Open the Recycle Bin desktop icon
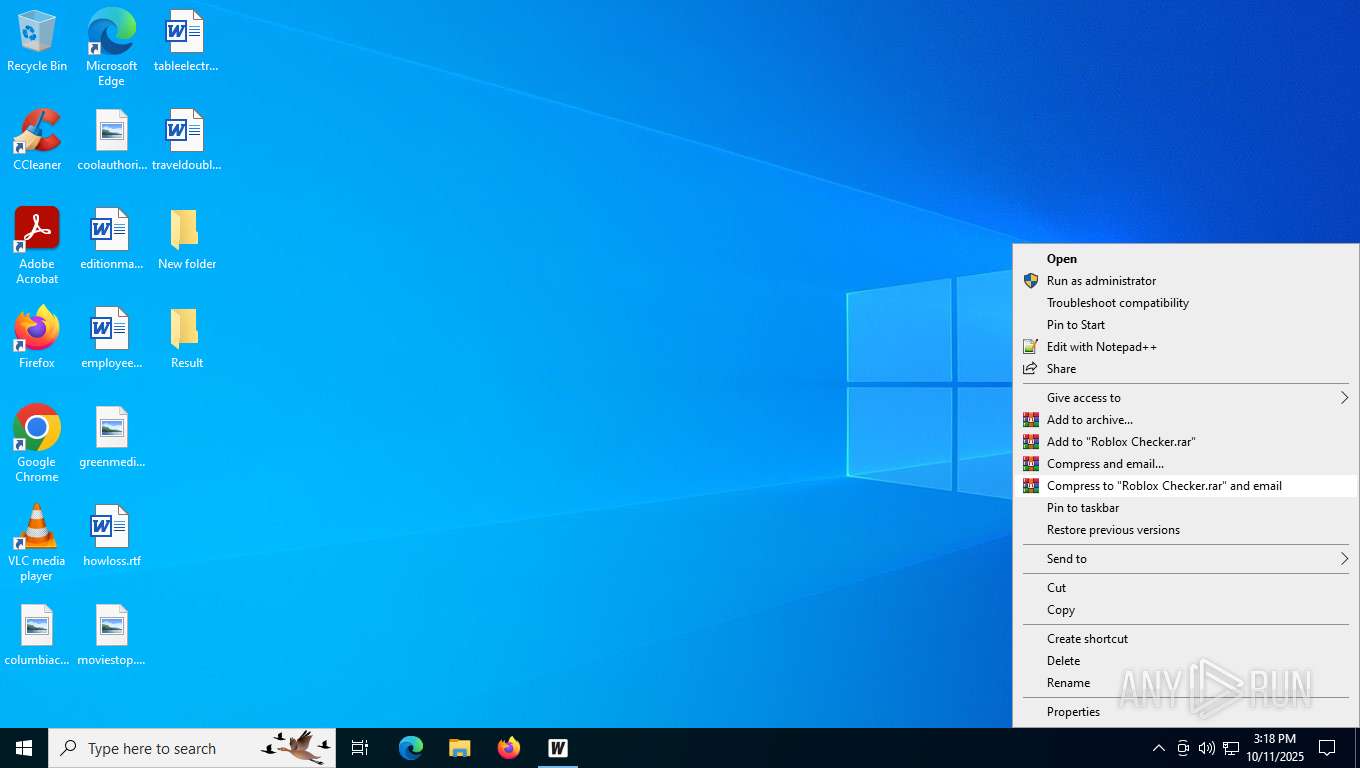1360x768 pixels. tap(37, 42)
